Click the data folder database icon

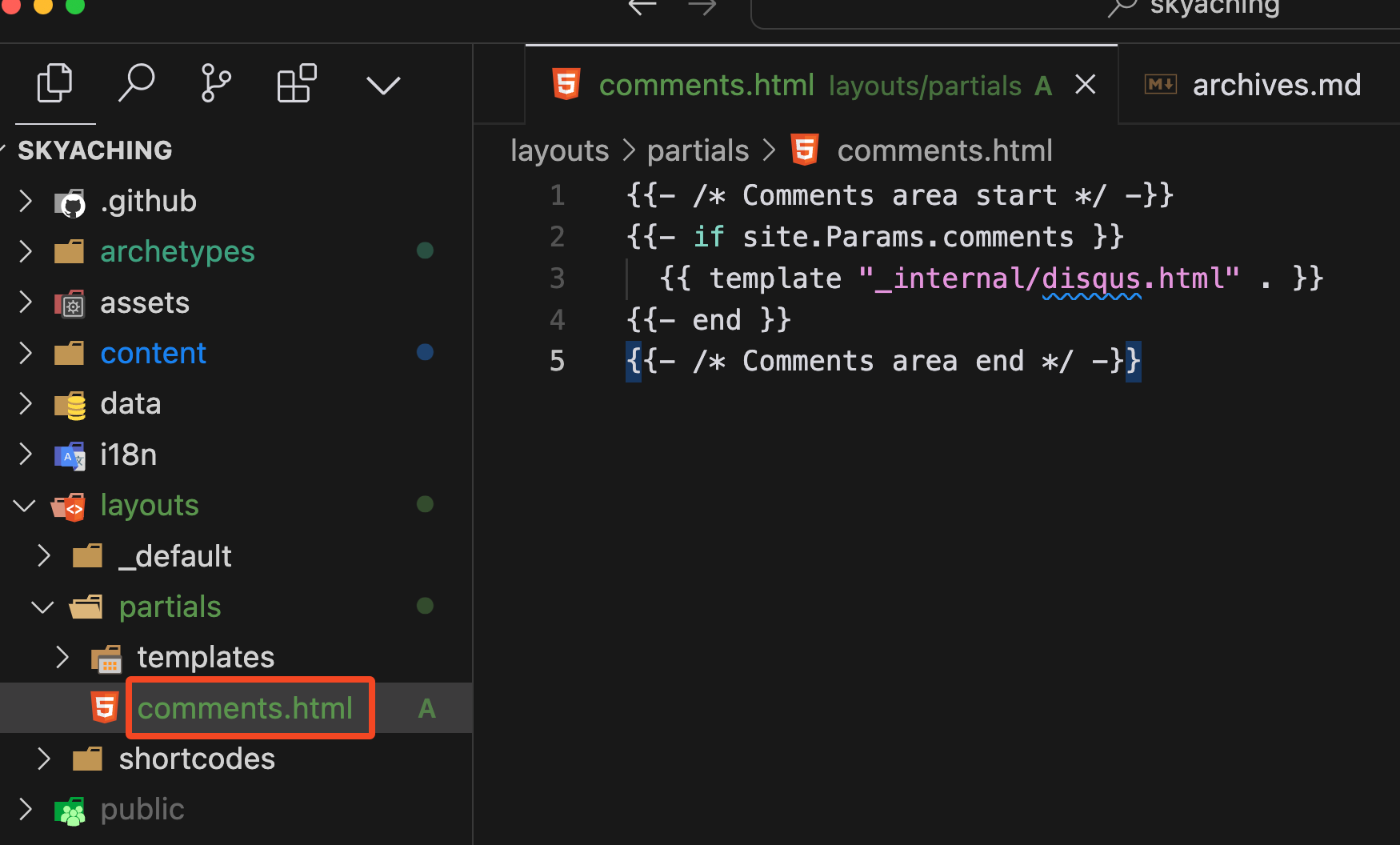[70, 405]
